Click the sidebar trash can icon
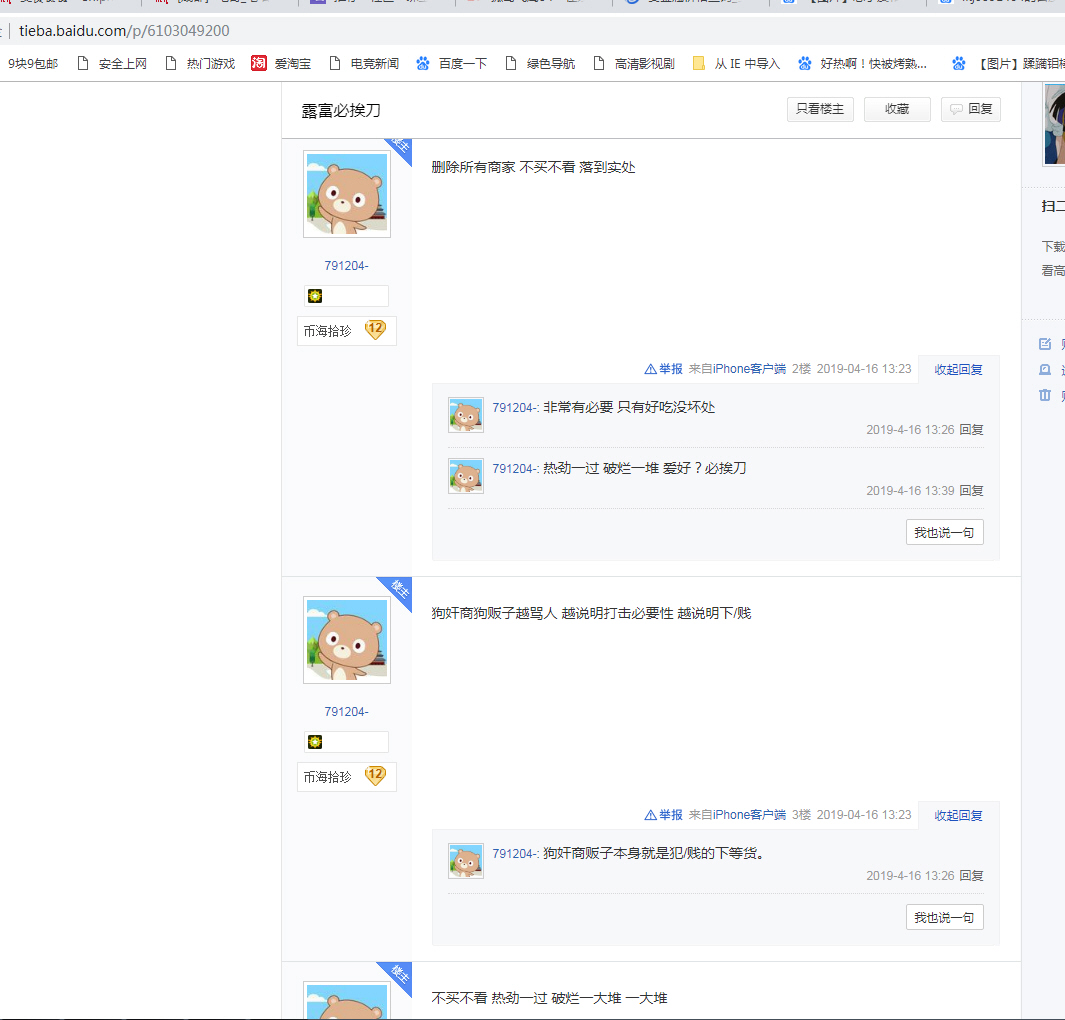 click(x=1045, y=395)
